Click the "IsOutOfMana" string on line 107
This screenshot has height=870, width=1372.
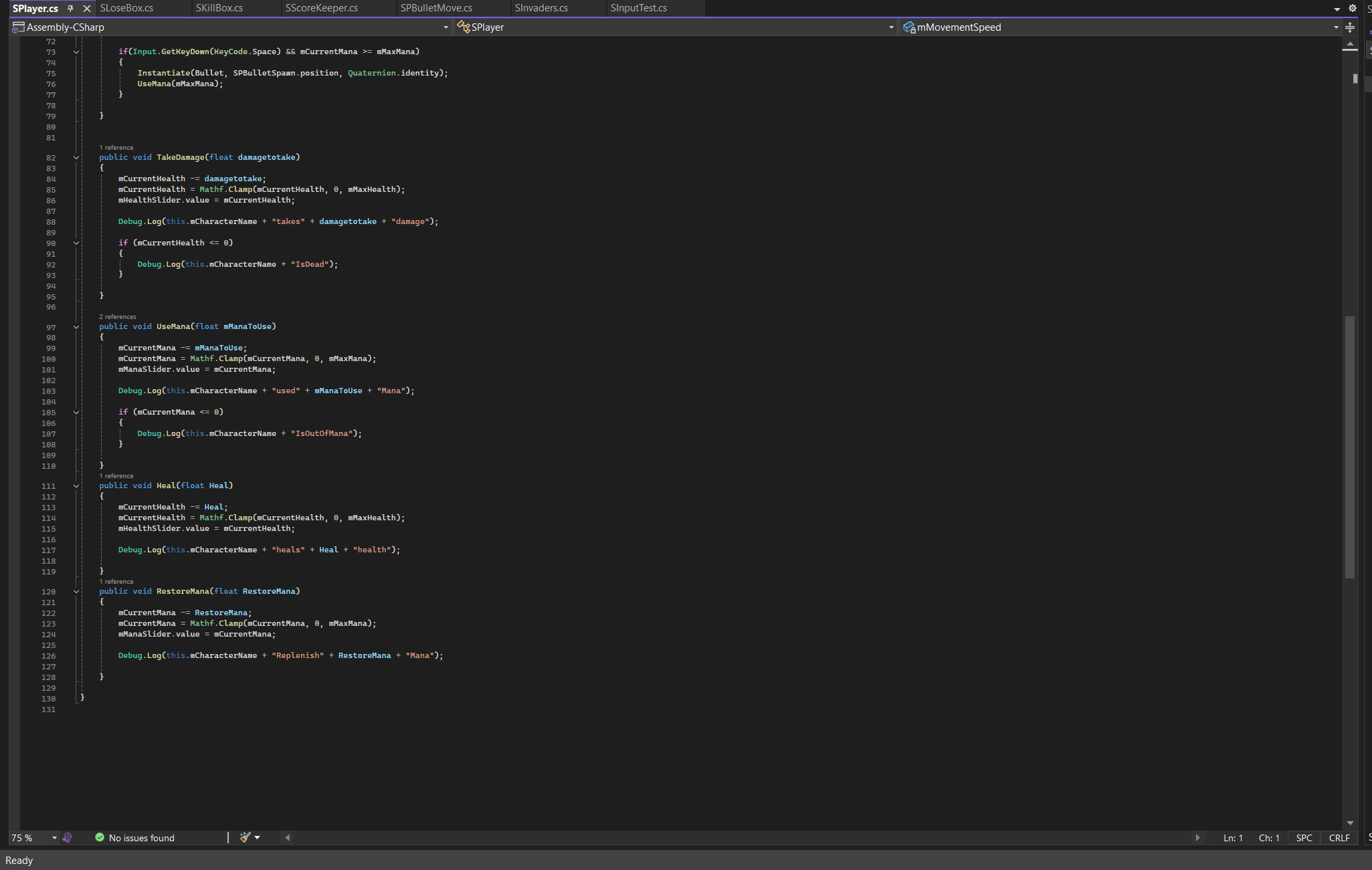pyautogui.click(x=321, y=433)
